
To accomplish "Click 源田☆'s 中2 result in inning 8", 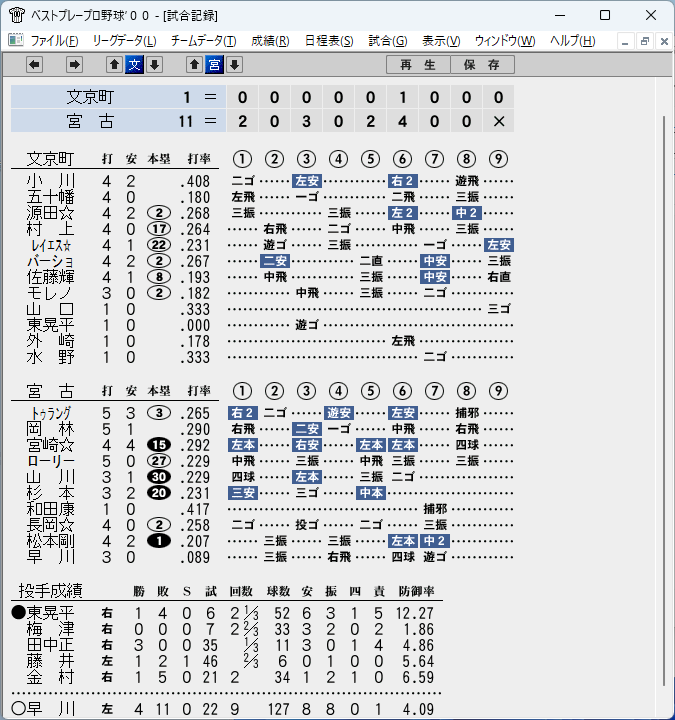I will point(467,213).
